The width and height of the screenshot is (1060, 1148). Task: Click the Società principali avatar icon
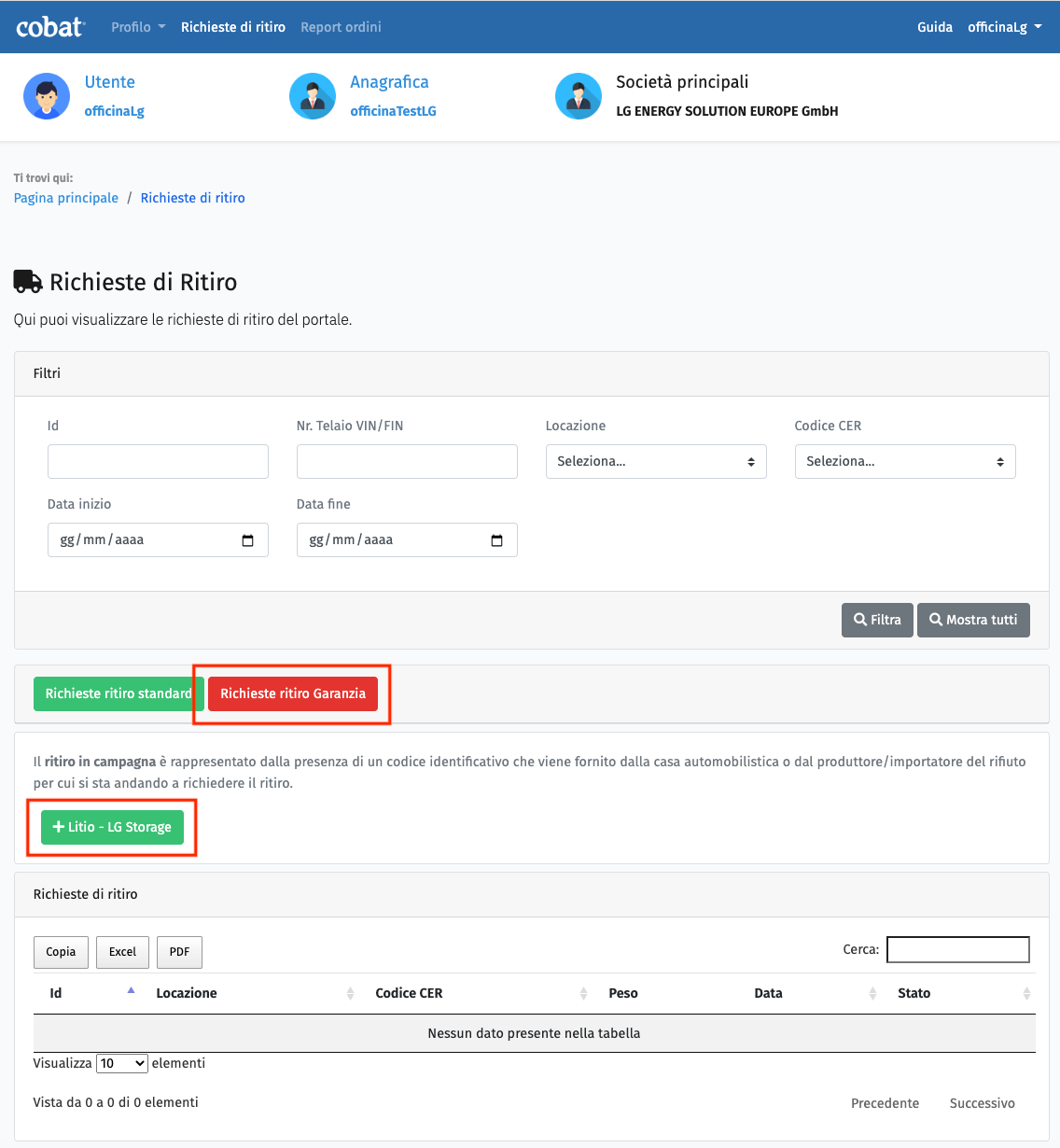579,96
